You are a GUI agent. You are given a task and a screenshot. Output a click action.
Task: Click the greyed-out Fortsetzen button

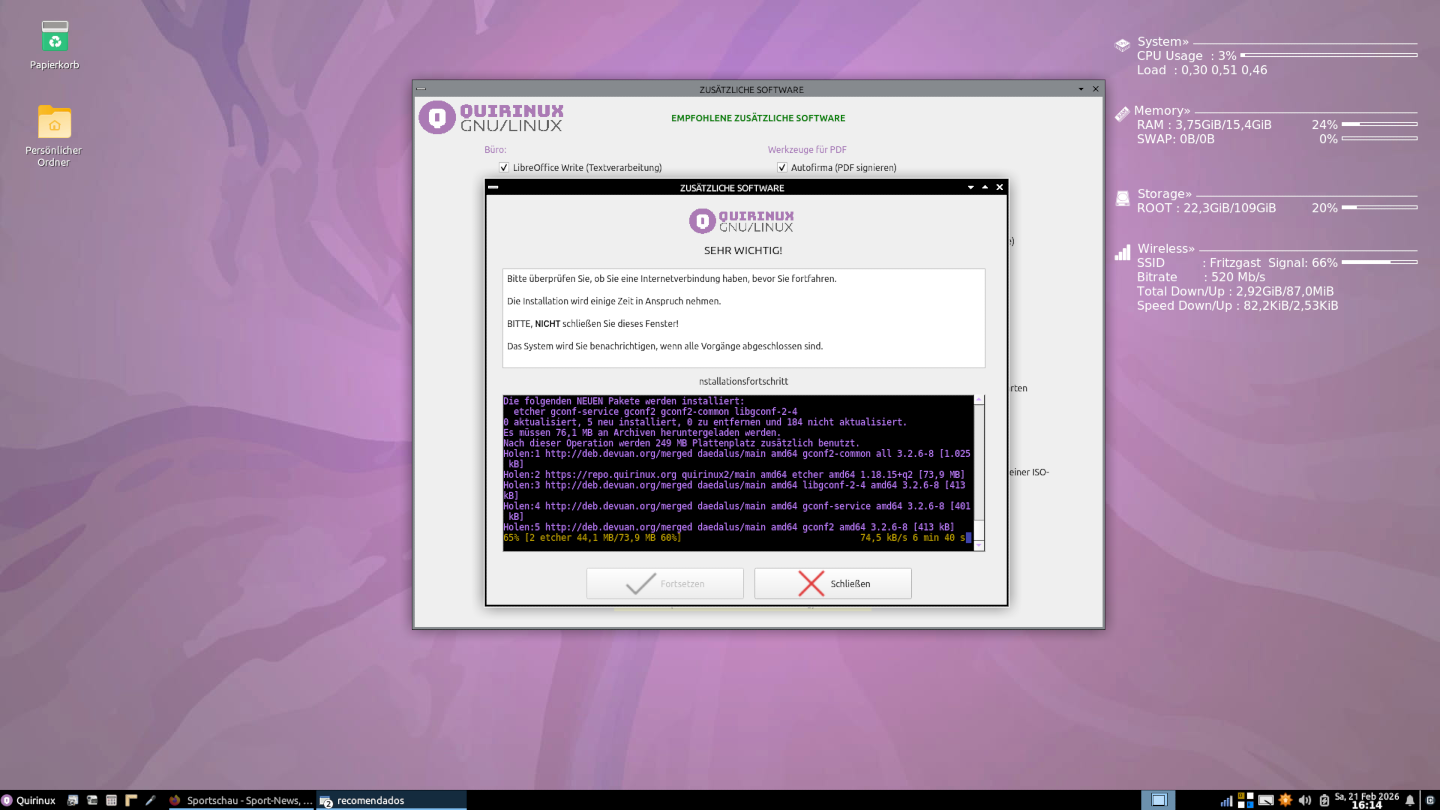click(x=665, y=583)
